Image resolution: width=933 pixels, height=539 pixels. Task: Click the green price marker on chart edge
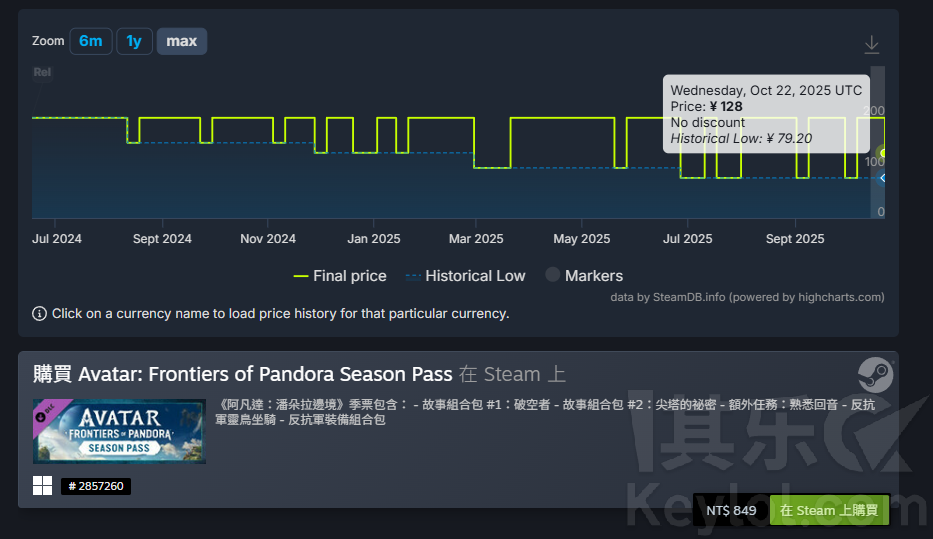(x=882, y=152)
